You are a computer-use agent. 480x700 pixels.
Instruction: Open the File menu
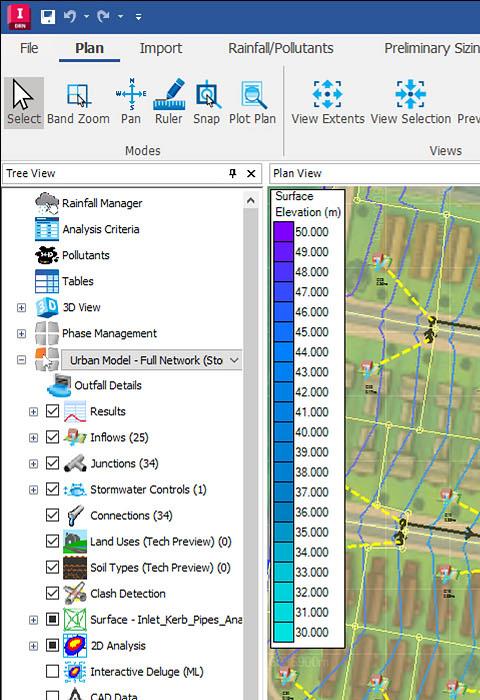[29, 48]
